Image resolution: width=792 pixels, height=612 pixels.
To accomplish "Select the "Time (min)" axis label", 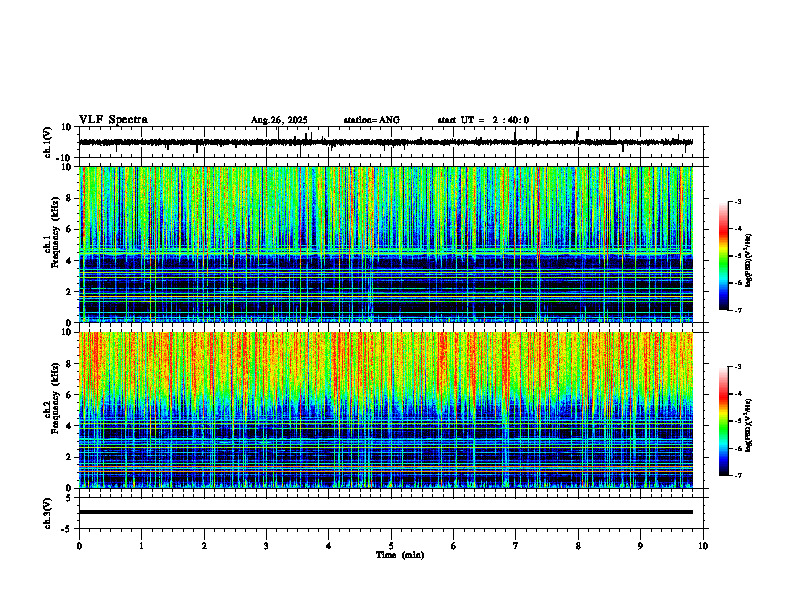I will click(400, 555).
